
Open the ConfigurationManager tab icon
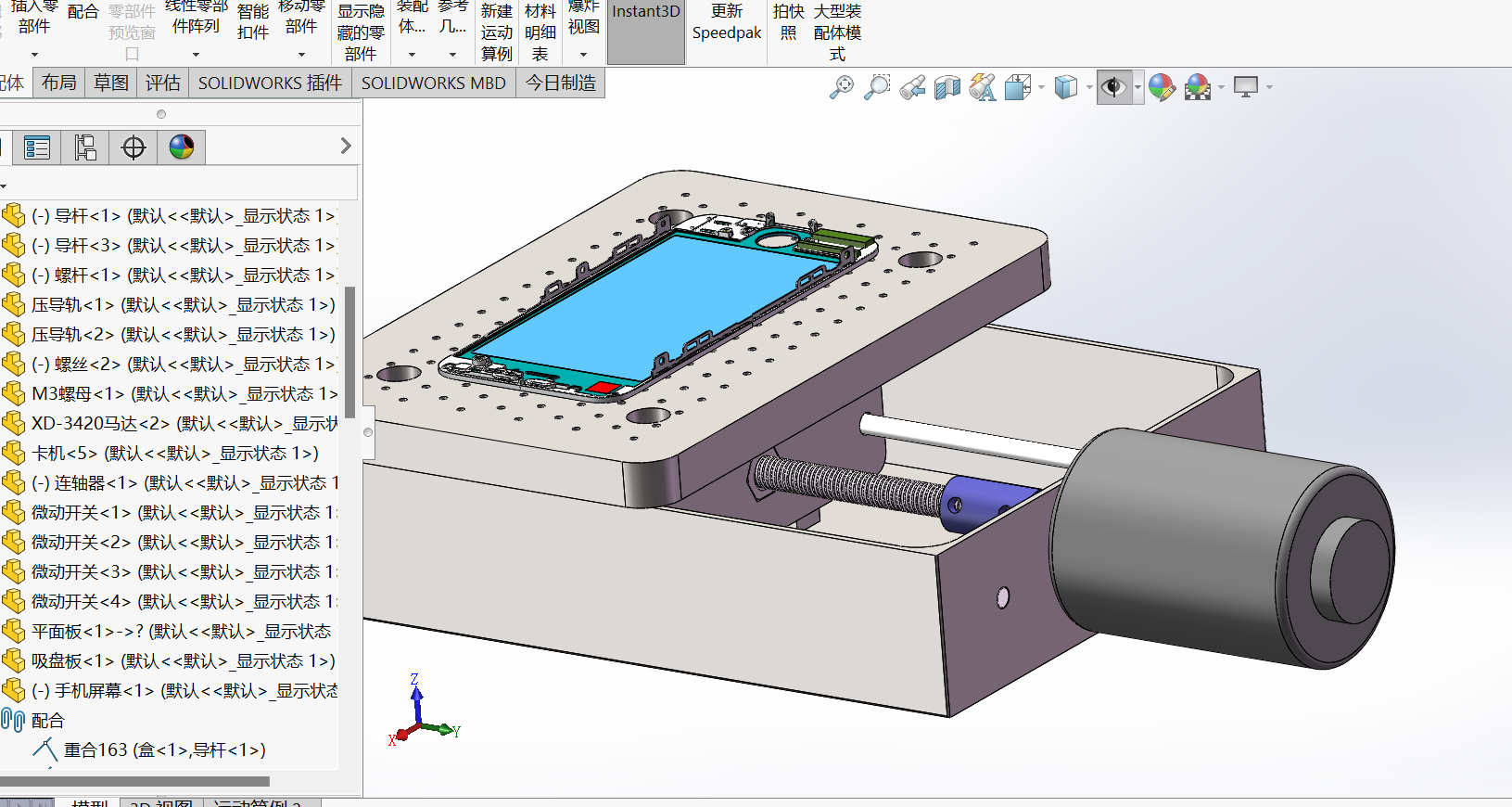[85, 147]
